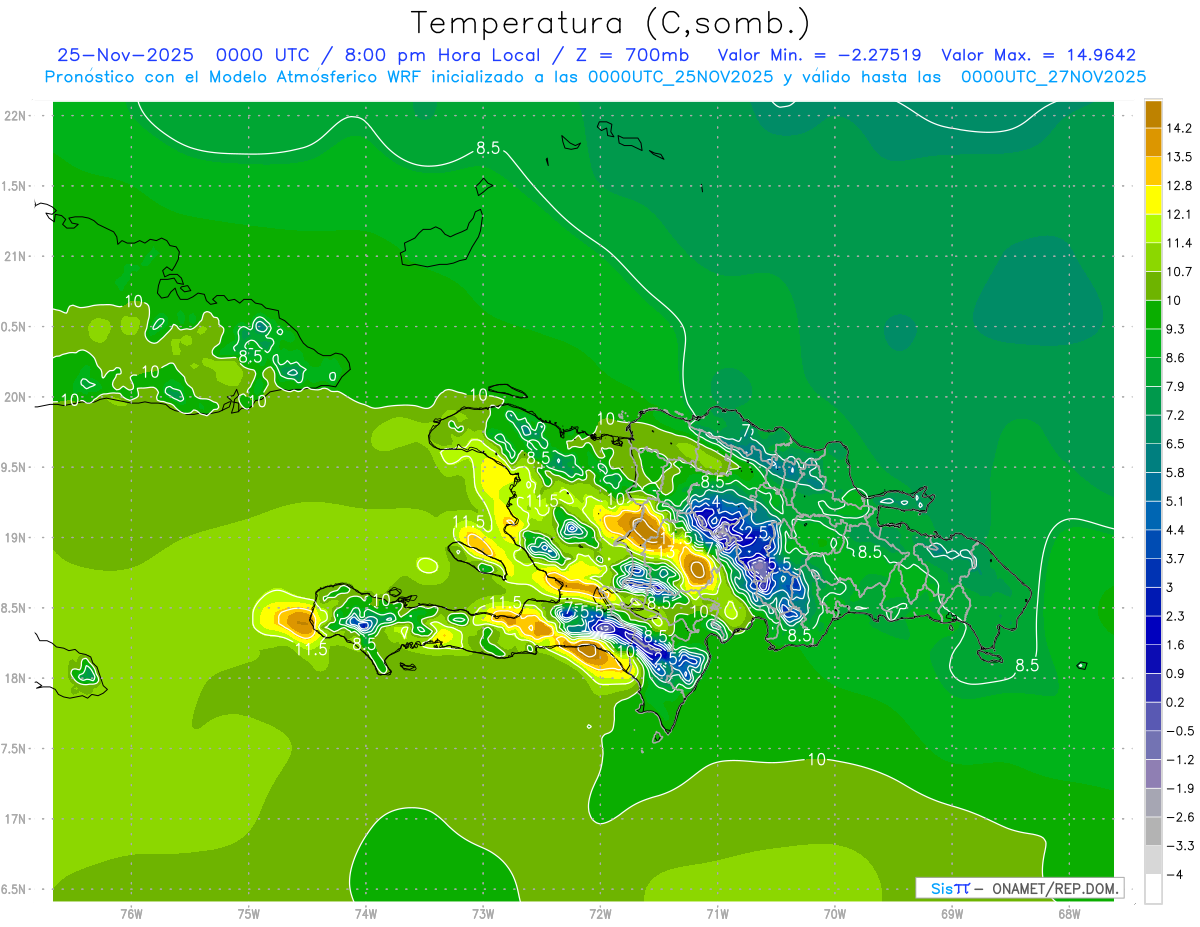Click blue swatch between 3 and 3.7
Screen dimensions: 1200x927
[1153, 573]
